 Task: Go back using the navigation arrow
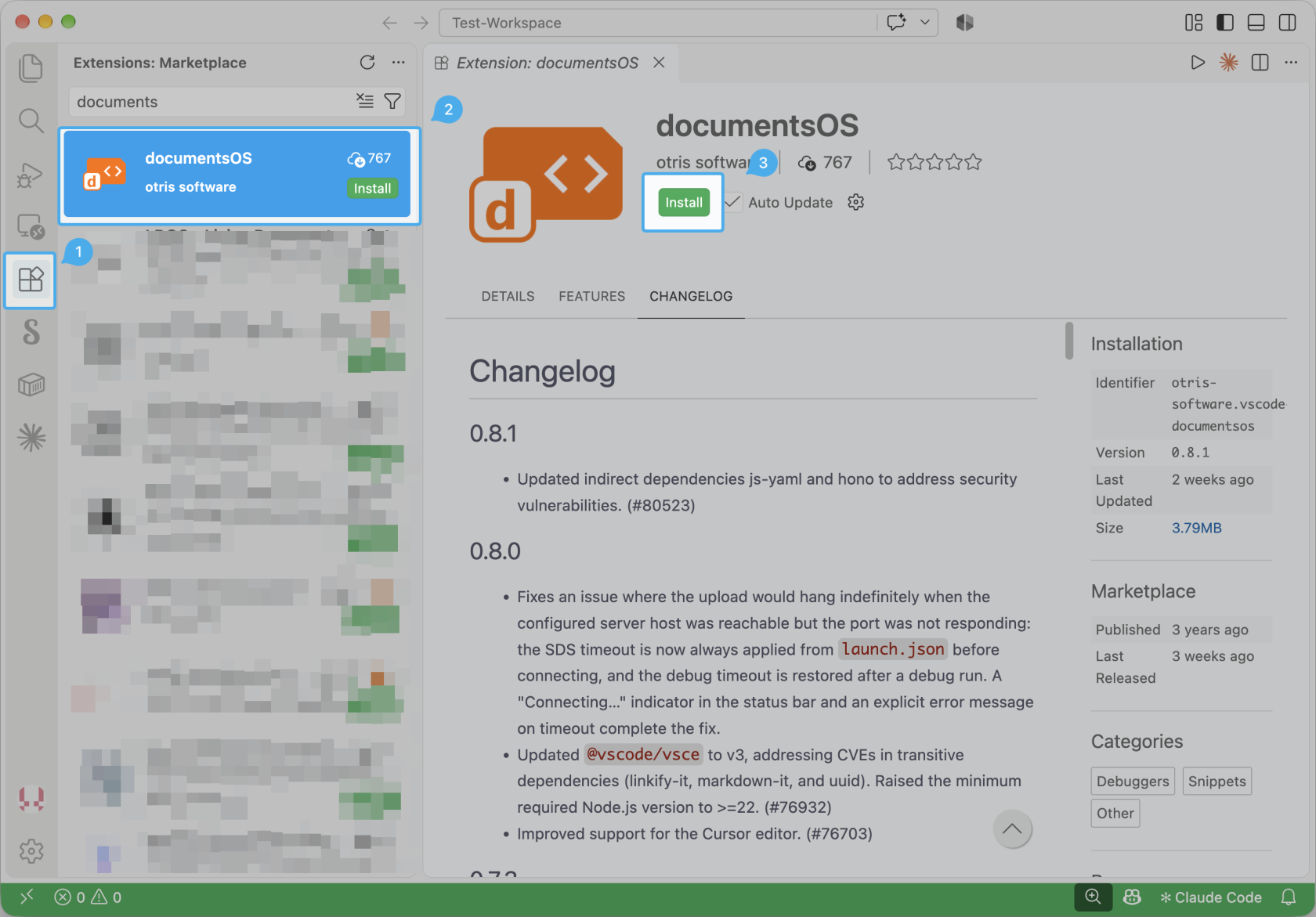click(389, 23)
